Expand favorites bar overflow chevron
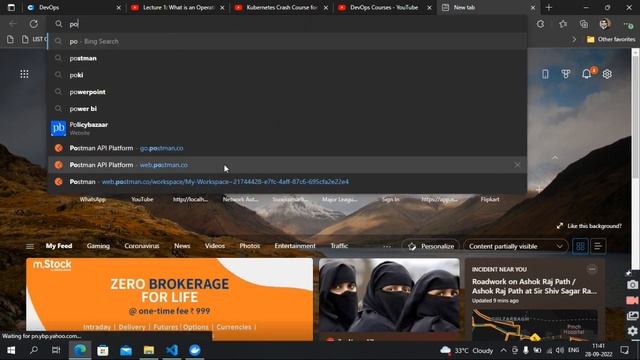 point(574,39)
